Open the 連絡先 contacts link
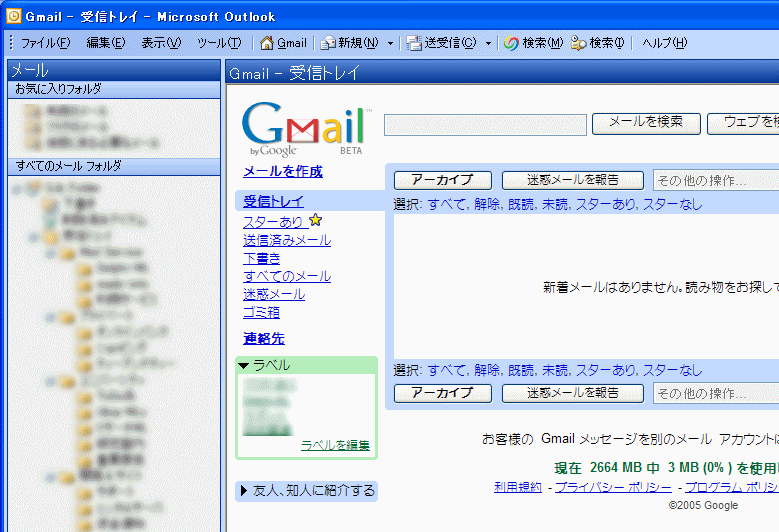Screen dimensions: 779x532 click(264, 339)
